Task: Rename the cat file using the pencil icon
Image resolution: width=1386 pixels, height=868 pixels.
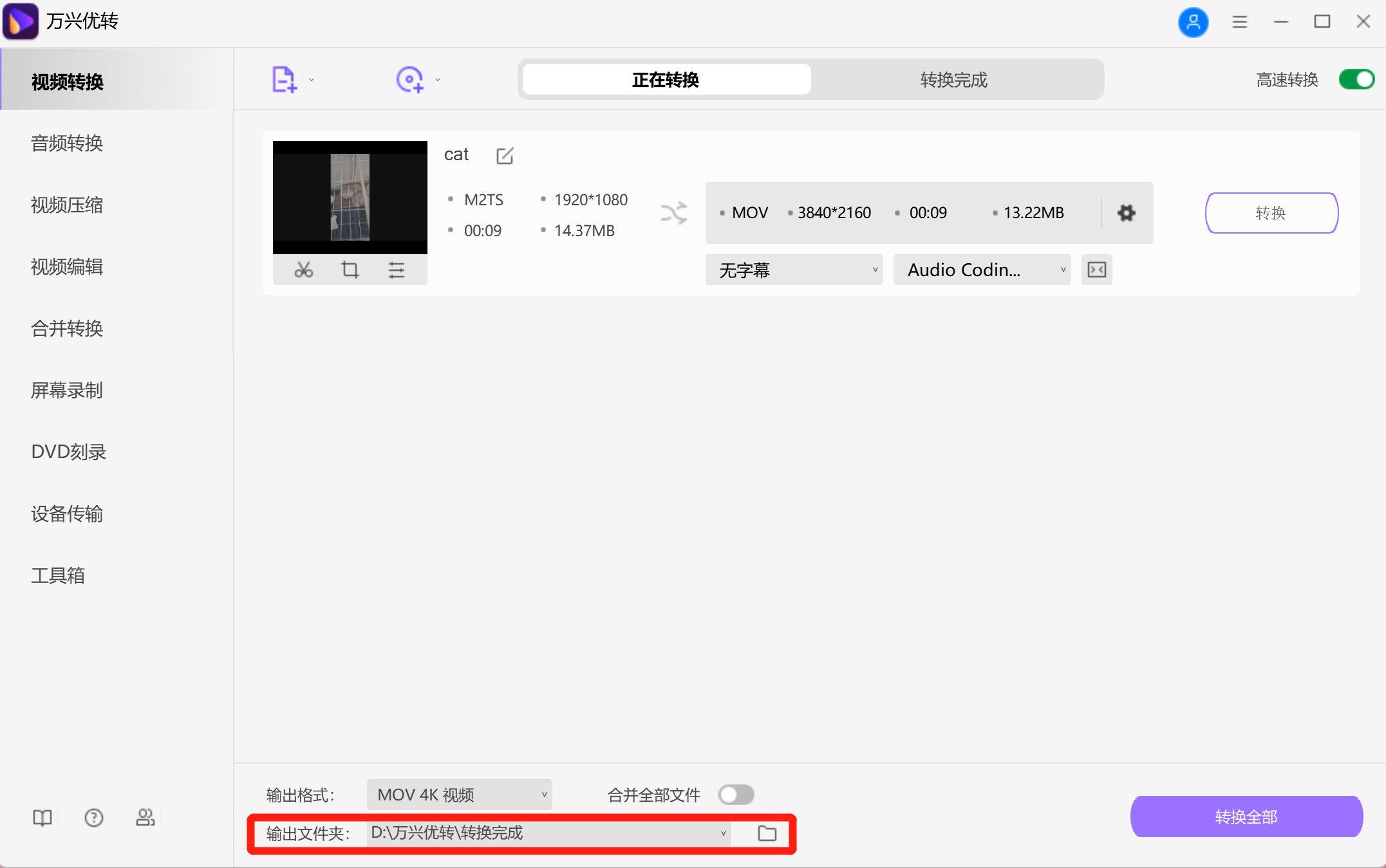Action: tap(505, 155)
